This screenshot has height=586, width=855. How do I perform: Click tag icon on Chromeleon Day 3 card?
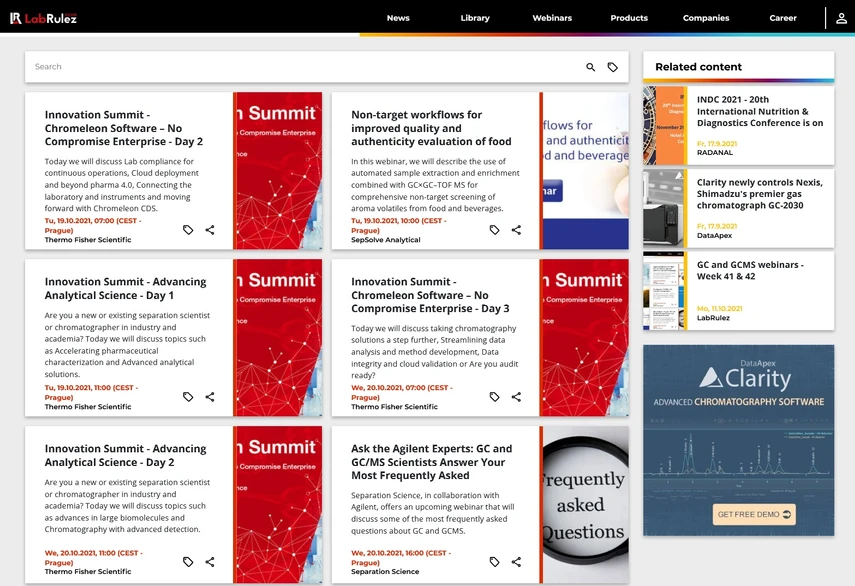click(x=495, y=397)
